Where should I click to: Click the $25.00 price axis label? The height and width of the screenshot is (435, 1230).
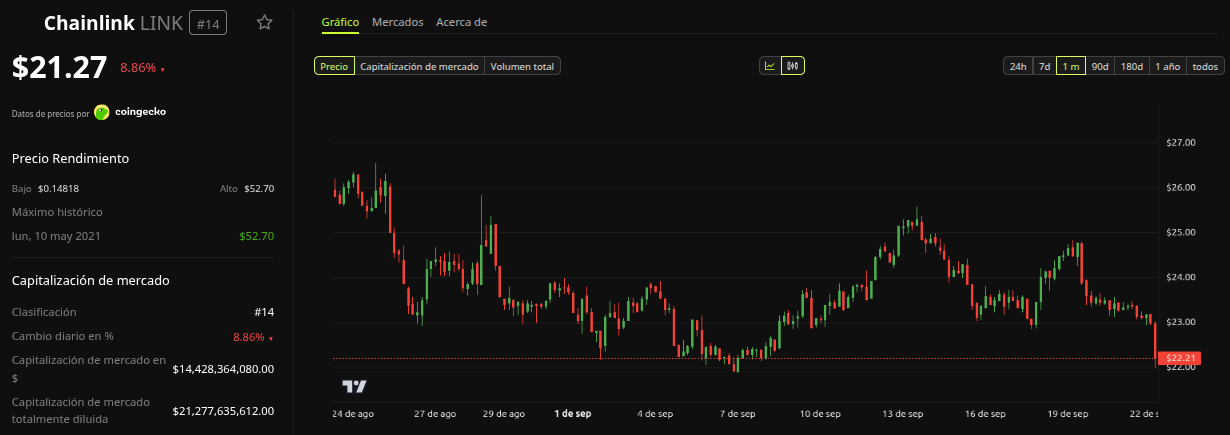[x=1181, y=232]
